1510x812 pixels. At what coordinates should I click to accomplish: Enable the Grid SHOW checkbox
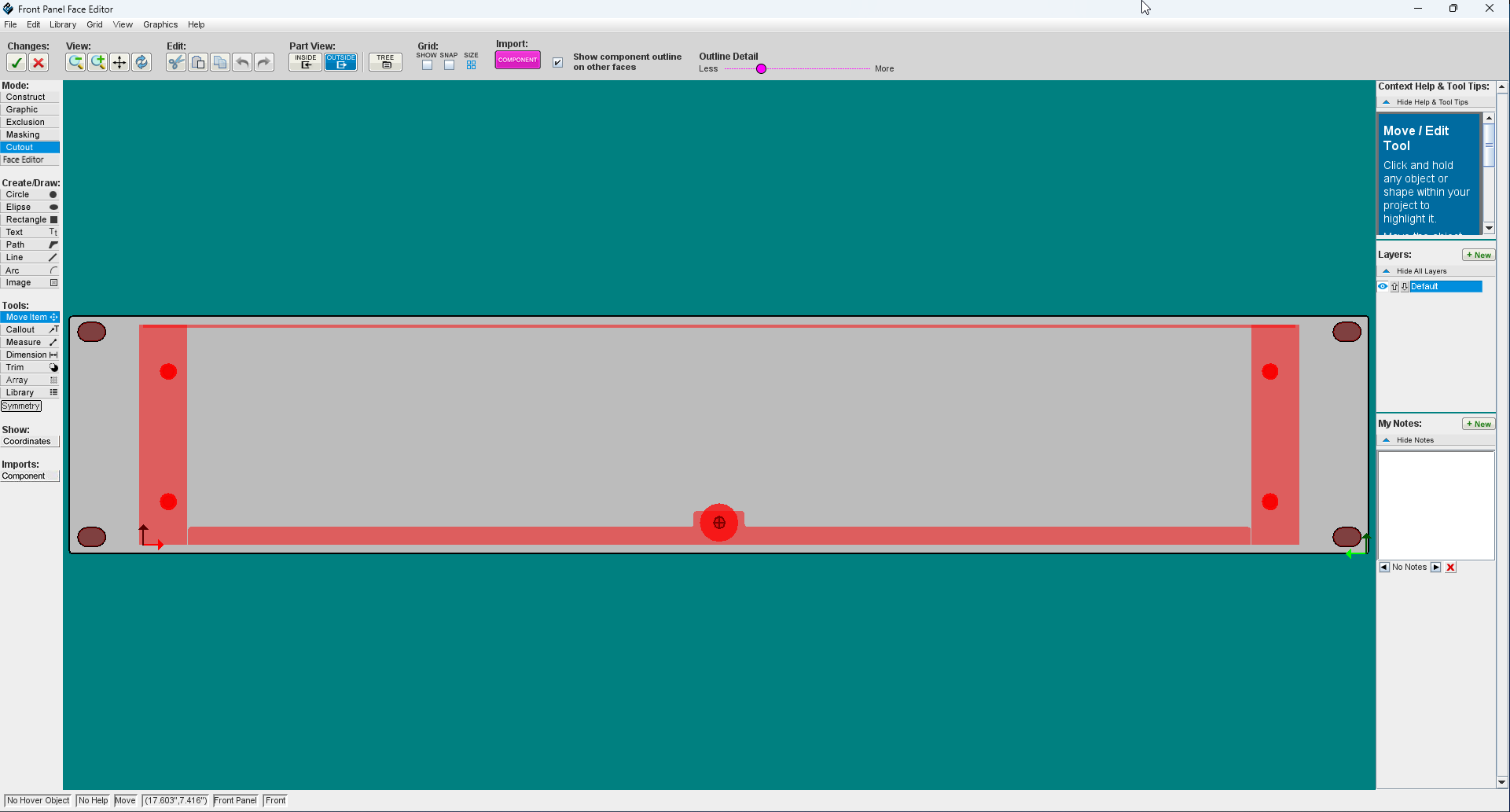point(427,65)
